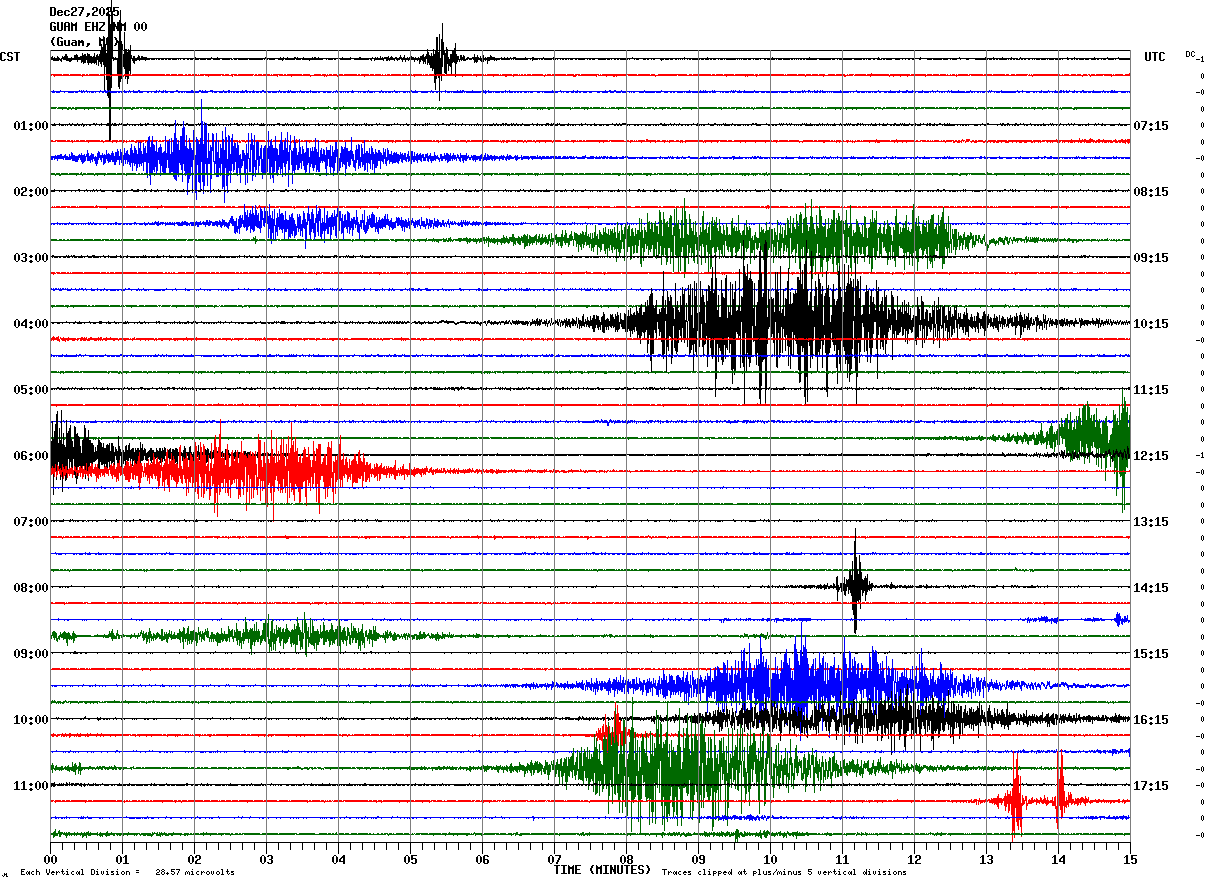Image resolution: width=1210 pixels, height=886 pixels.
Task: Click the 02 minute tick label
Action: 194,859
